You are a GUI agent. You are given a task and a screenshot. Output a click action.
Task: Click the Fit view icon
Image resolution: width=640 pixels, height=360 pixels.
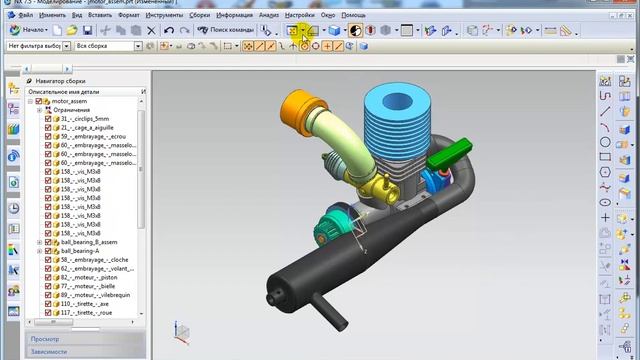[x=292, y=30]
